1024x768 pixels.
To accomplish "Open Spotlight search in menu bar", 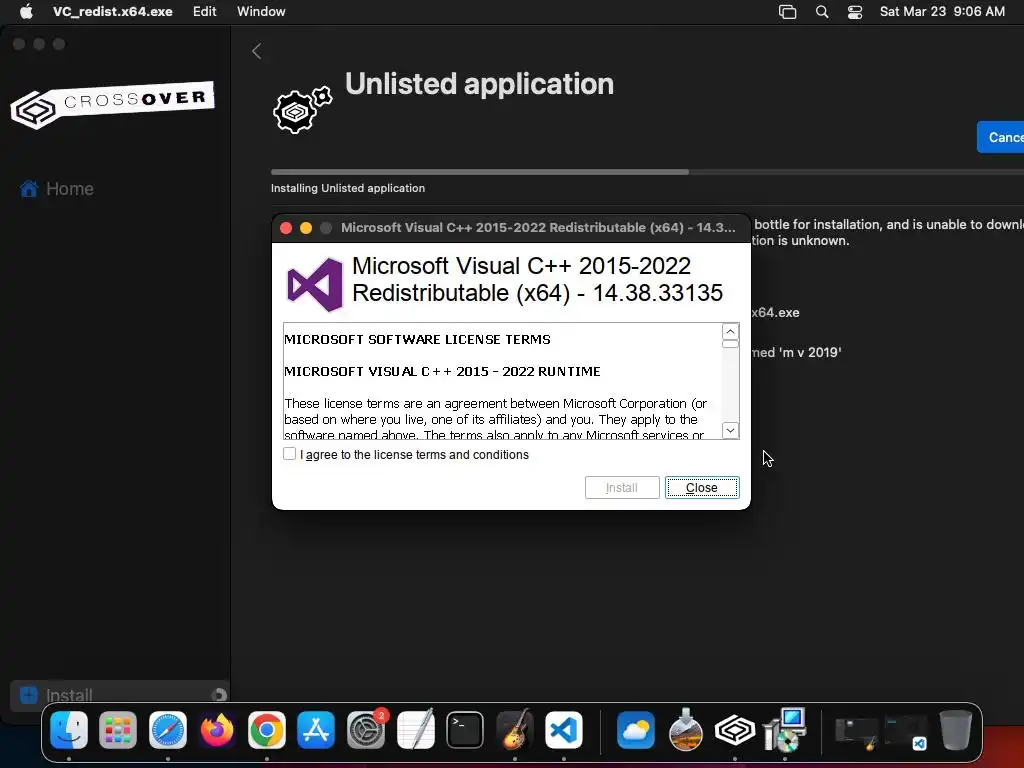I will 822,12.
